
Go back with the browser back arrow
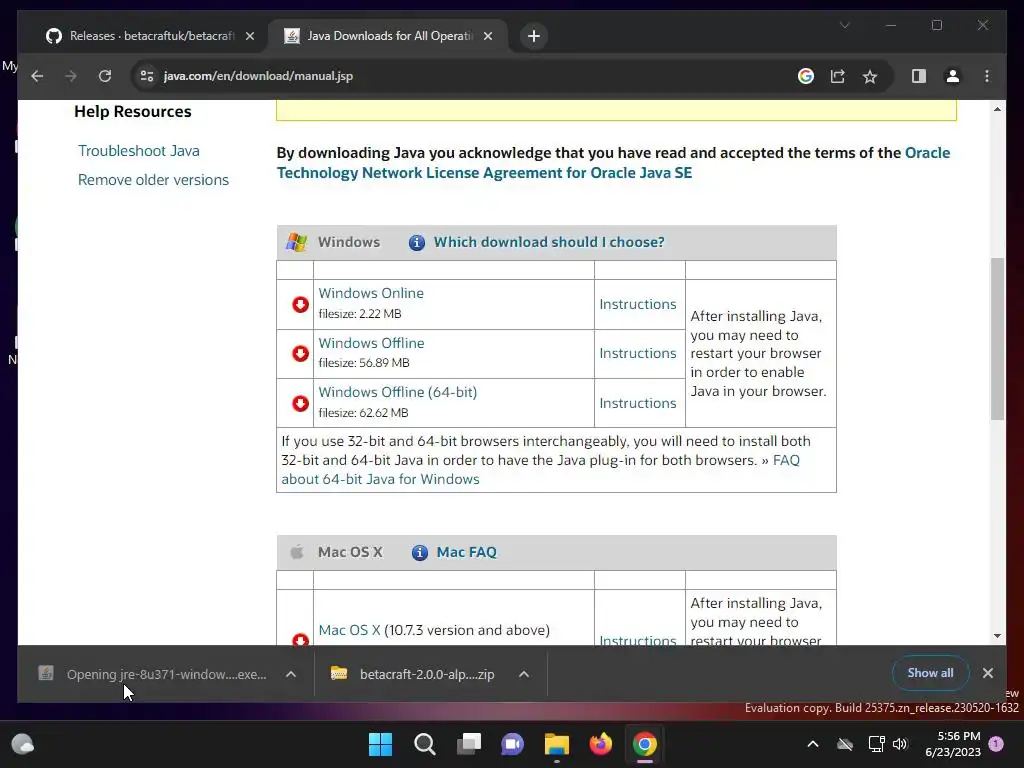37,76
